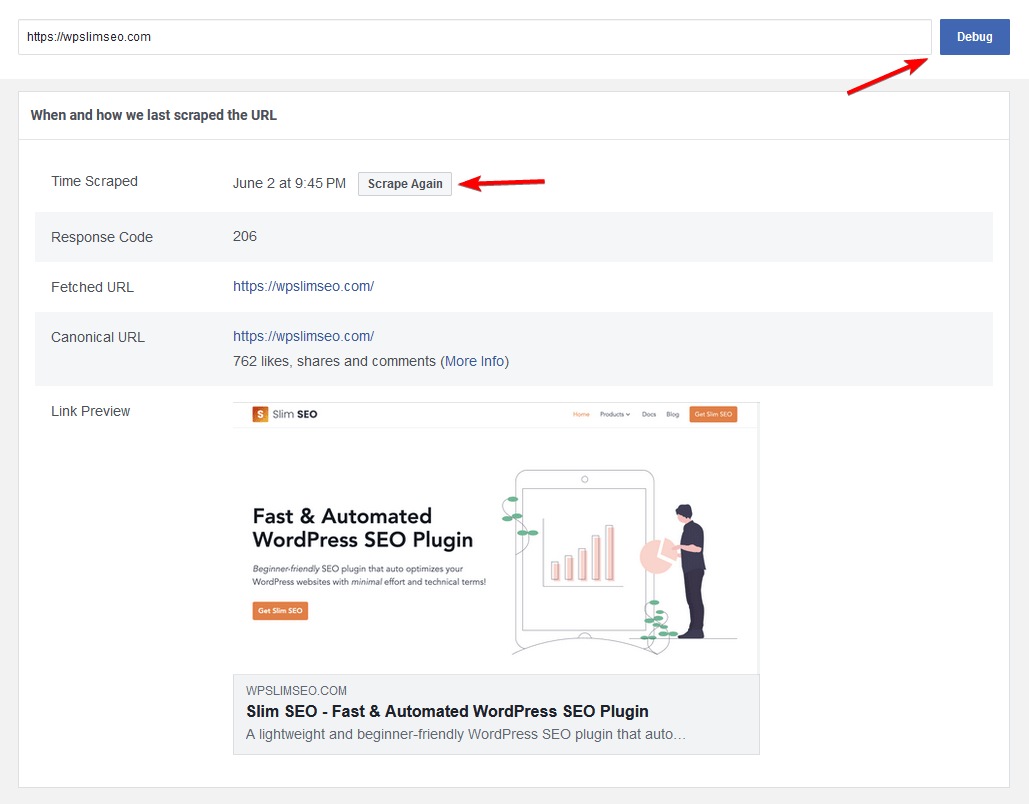Click the orange Get Slim SEO header button

pyautogui.click(x=713, y=414)
